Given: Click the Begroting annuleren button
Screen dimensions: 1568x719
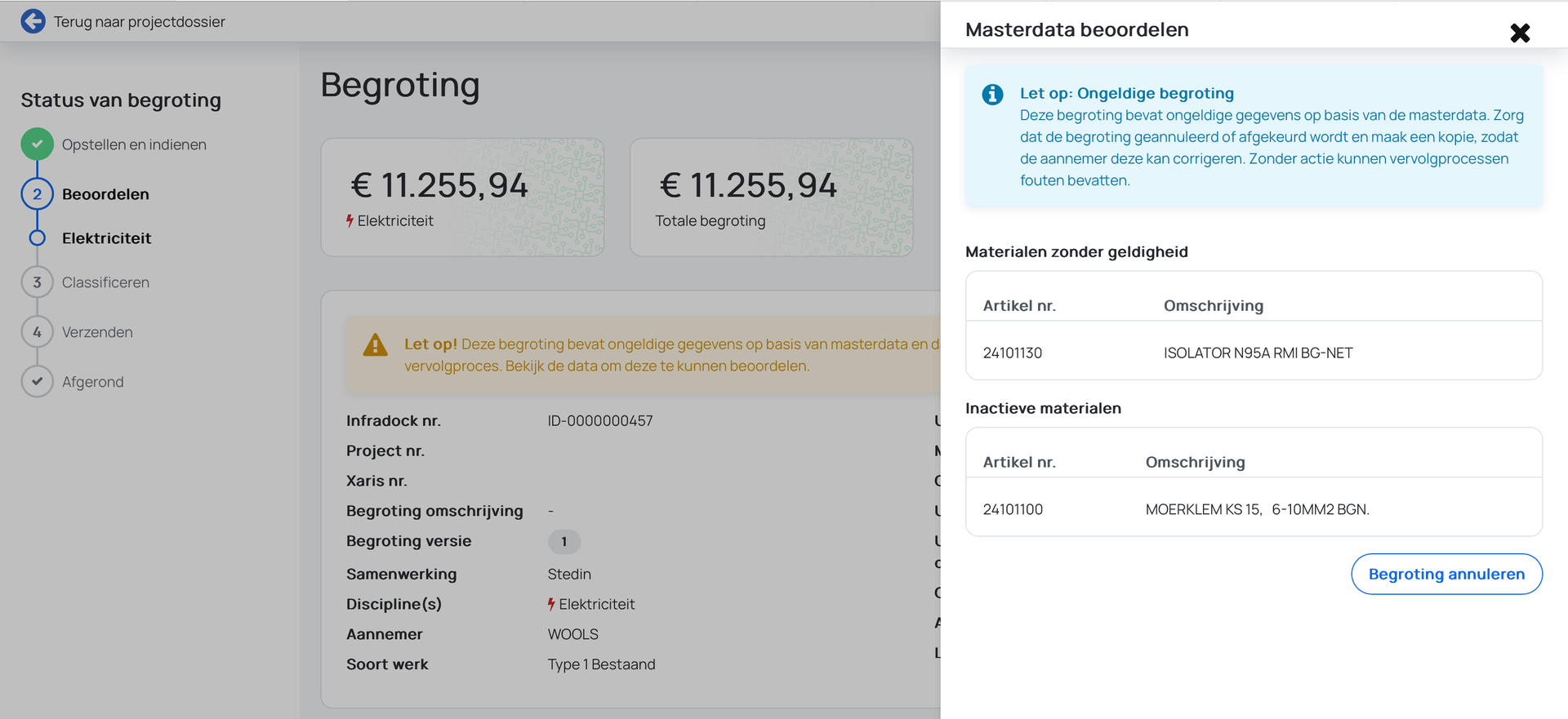Looking at the screenshot, I should 1446,574.
